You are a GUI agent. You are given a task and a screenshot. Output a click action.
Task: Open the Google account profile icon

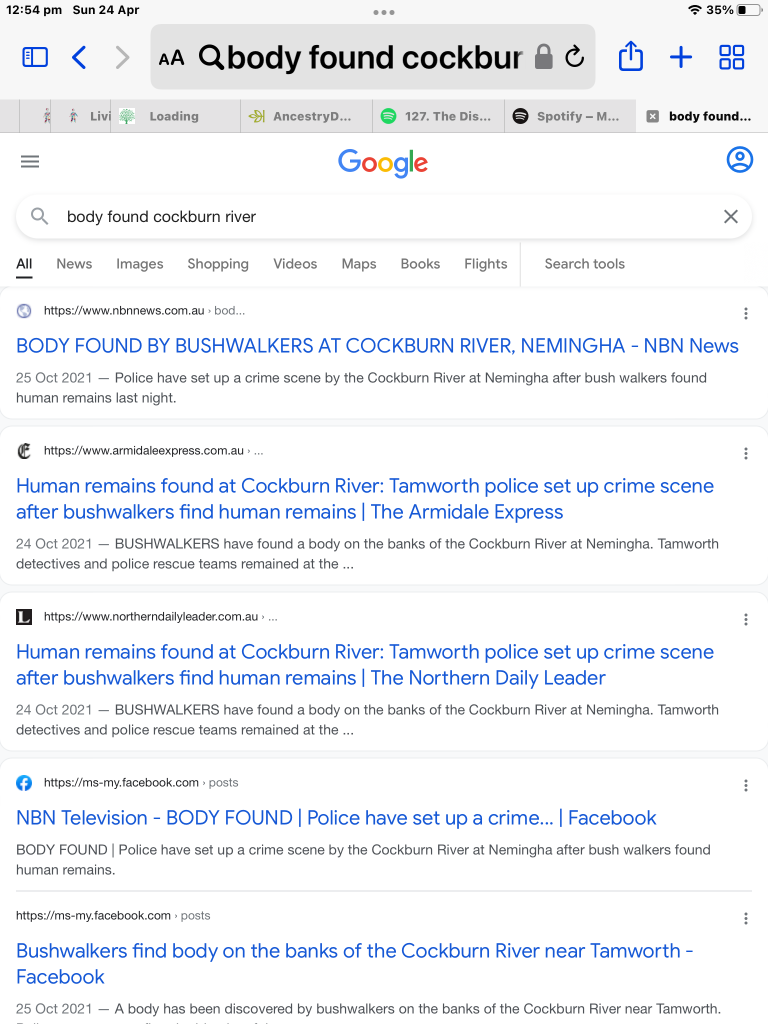point(739,160)
